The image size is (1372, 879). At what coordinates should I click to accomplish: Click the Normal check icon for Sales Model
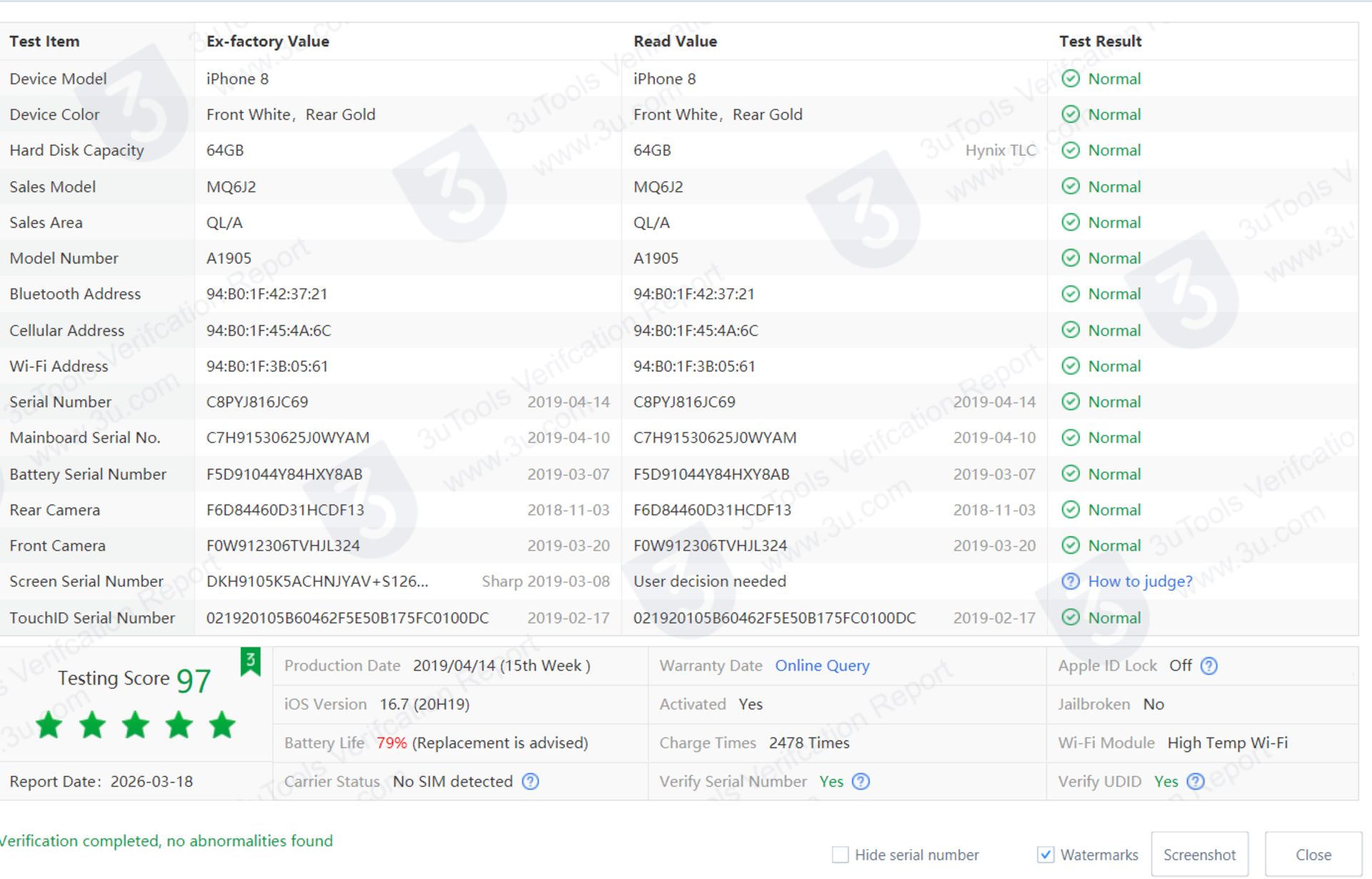click(1070, 187)
